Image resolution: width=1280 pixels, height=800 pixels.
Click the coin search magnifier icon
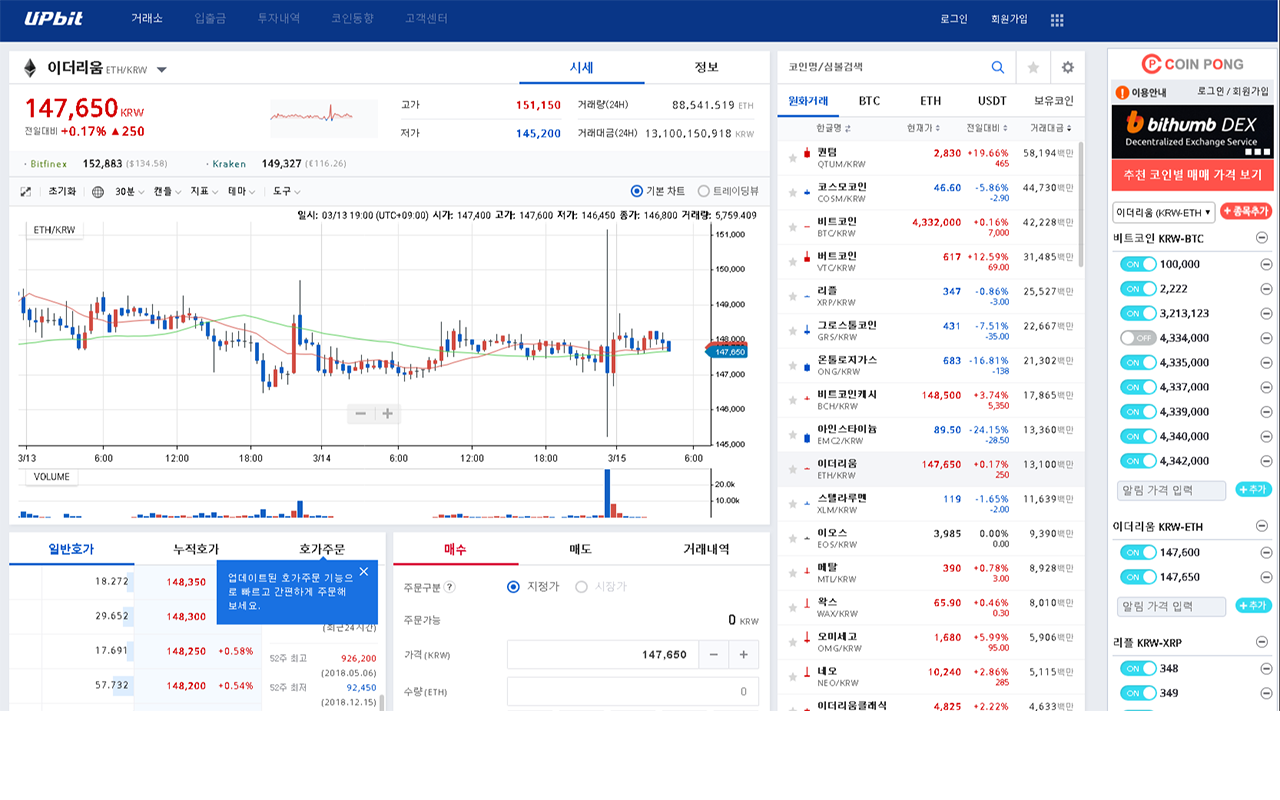pos(997,67)
